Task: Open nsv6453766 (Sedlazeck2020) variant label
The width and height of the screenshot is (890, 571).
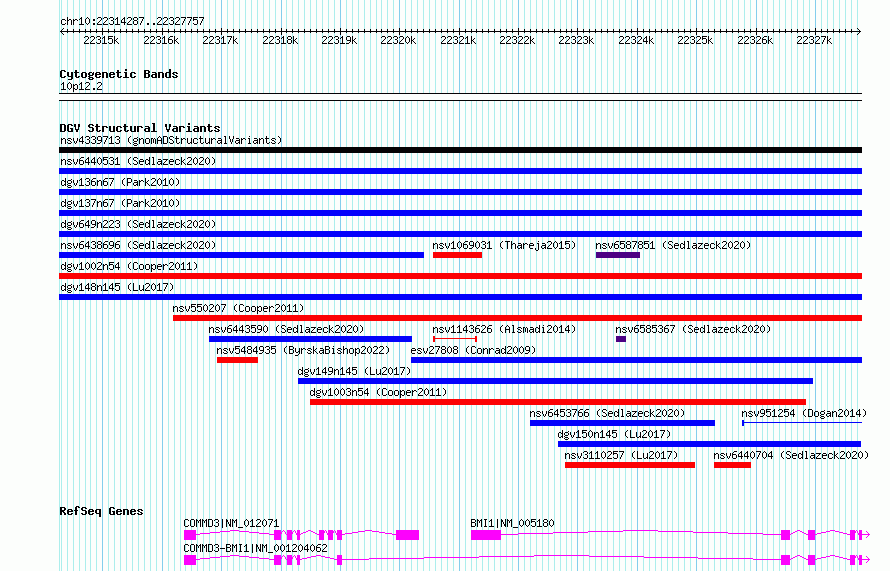Action: tap(607, 413)
